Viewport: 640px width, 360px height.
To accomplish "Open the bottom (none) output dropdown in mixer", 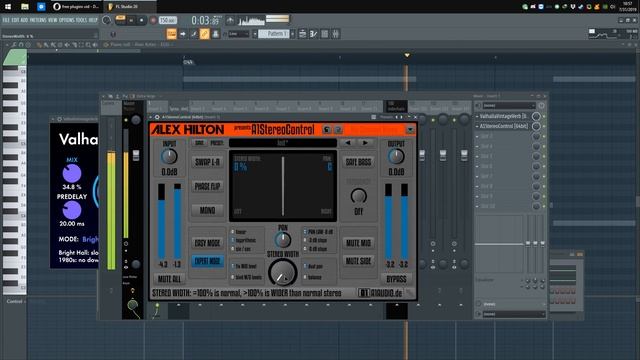I will pyautogui.click(x=513, y=314).
